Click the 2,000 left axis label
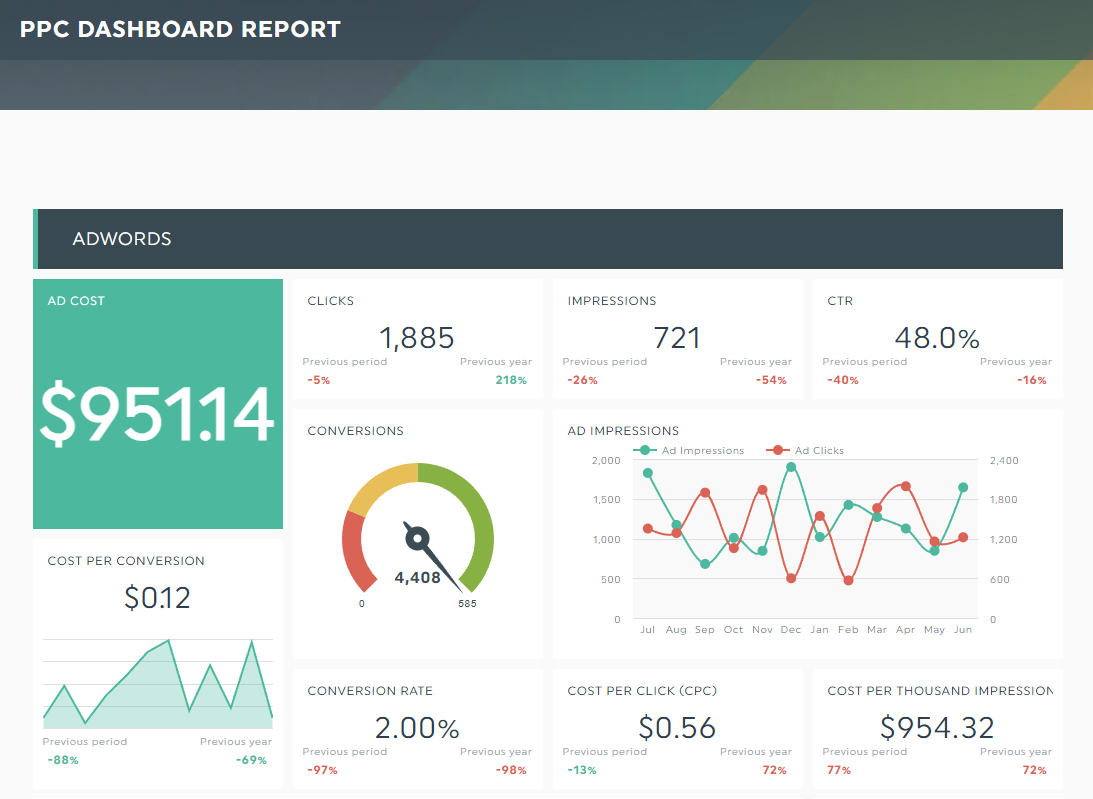 point(606,460)
